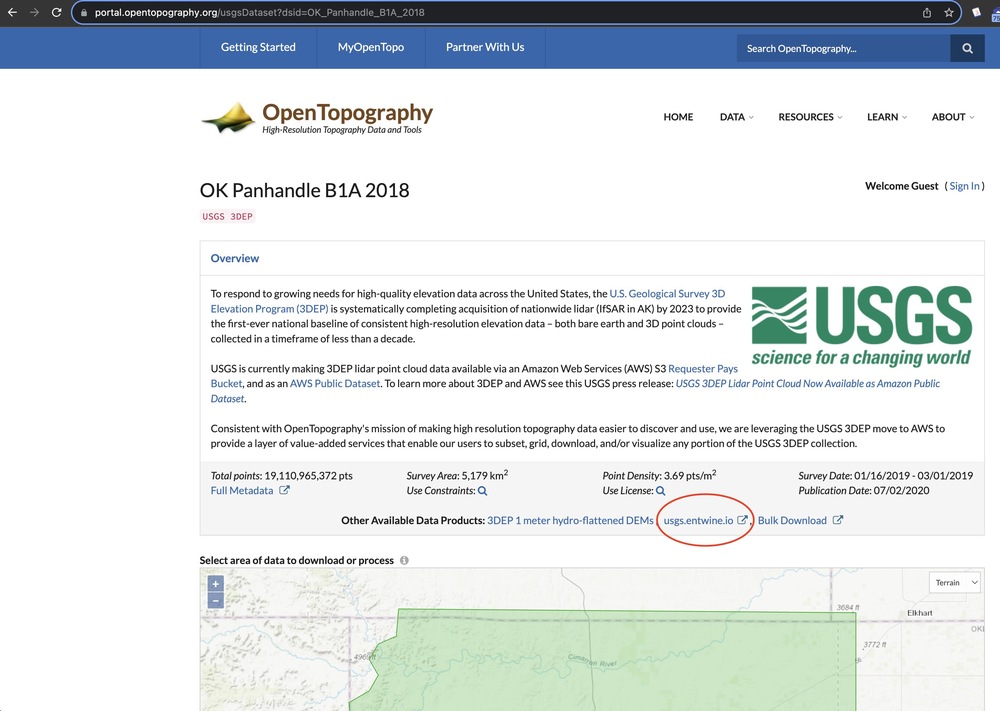The width and height of the screenshot is (1000, 711).
Task: Click the Elkhart label on the map
Action: 920,613
